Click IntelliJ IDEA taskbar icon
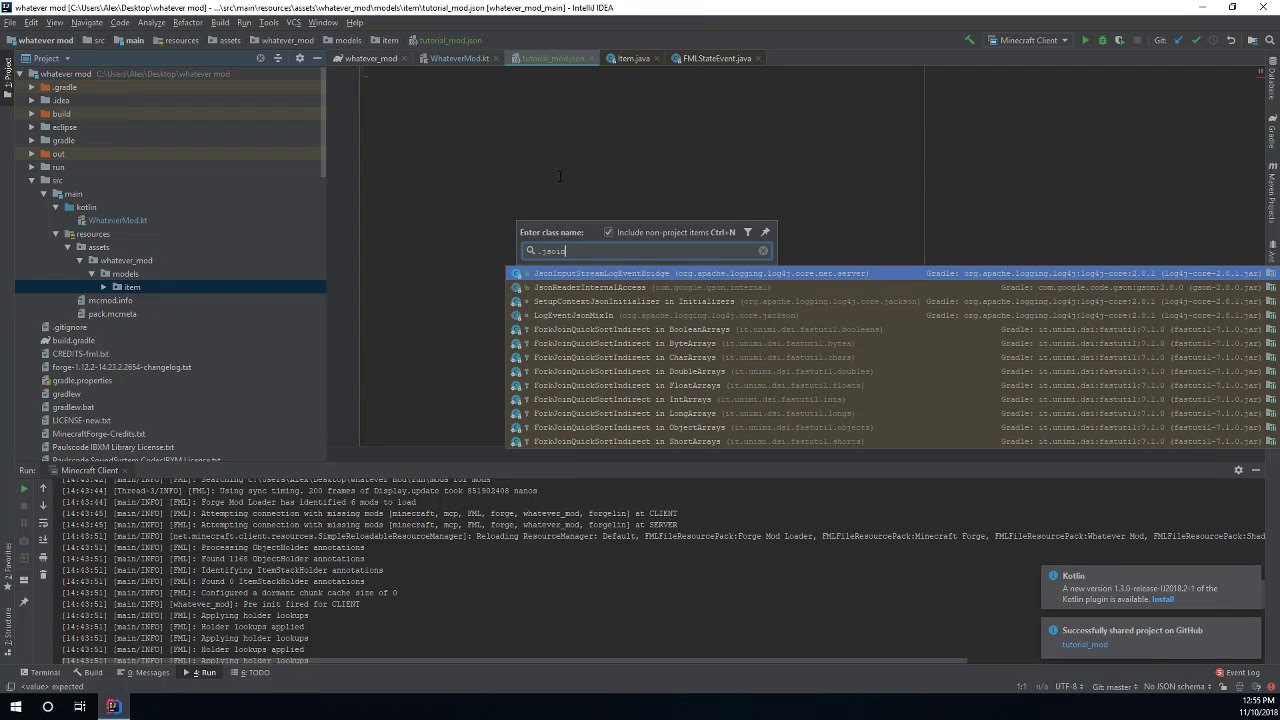 113,707
